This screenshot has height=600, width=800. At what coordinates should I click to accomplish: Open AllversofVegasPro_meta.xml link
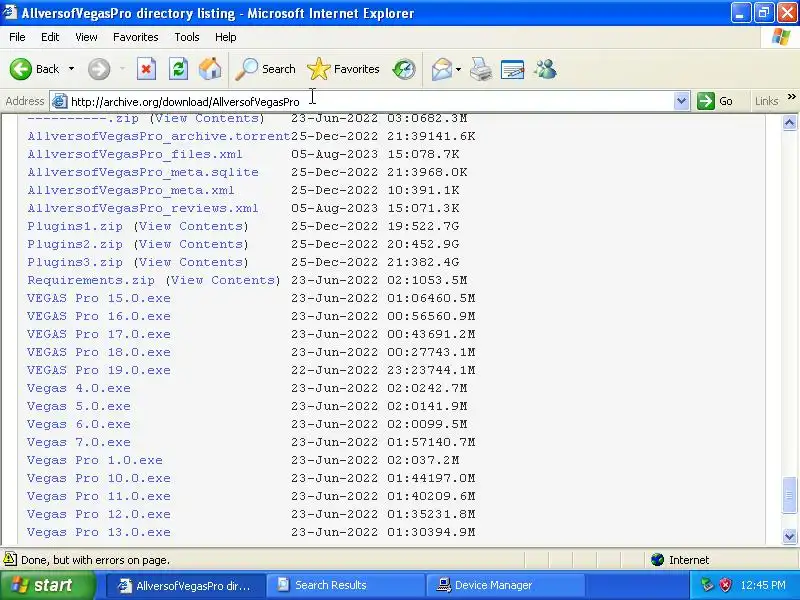pos(131,190)
